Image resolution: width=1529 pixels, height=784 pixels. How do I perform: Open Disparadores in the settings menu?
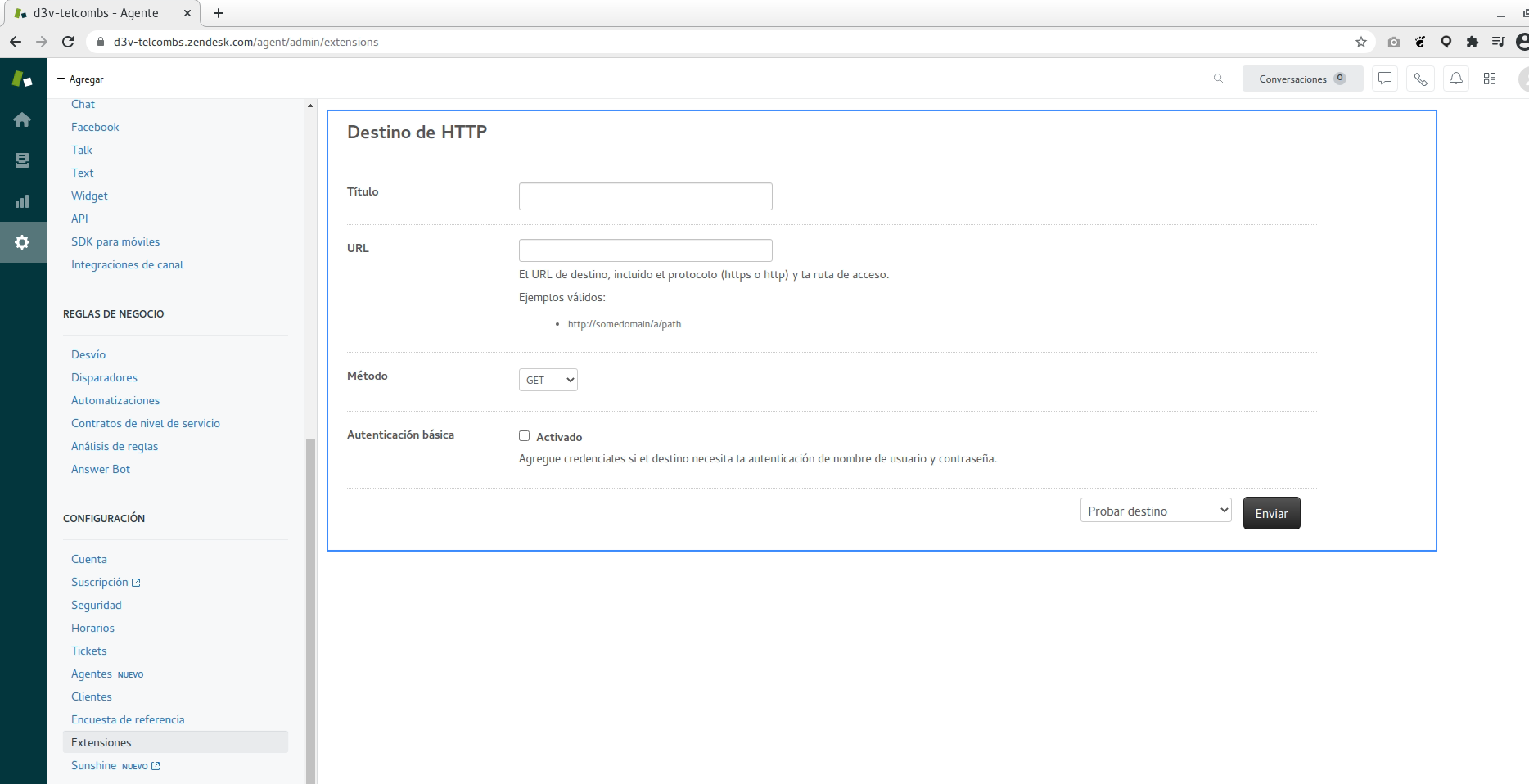pyautogui.click(x=104, y=377)
